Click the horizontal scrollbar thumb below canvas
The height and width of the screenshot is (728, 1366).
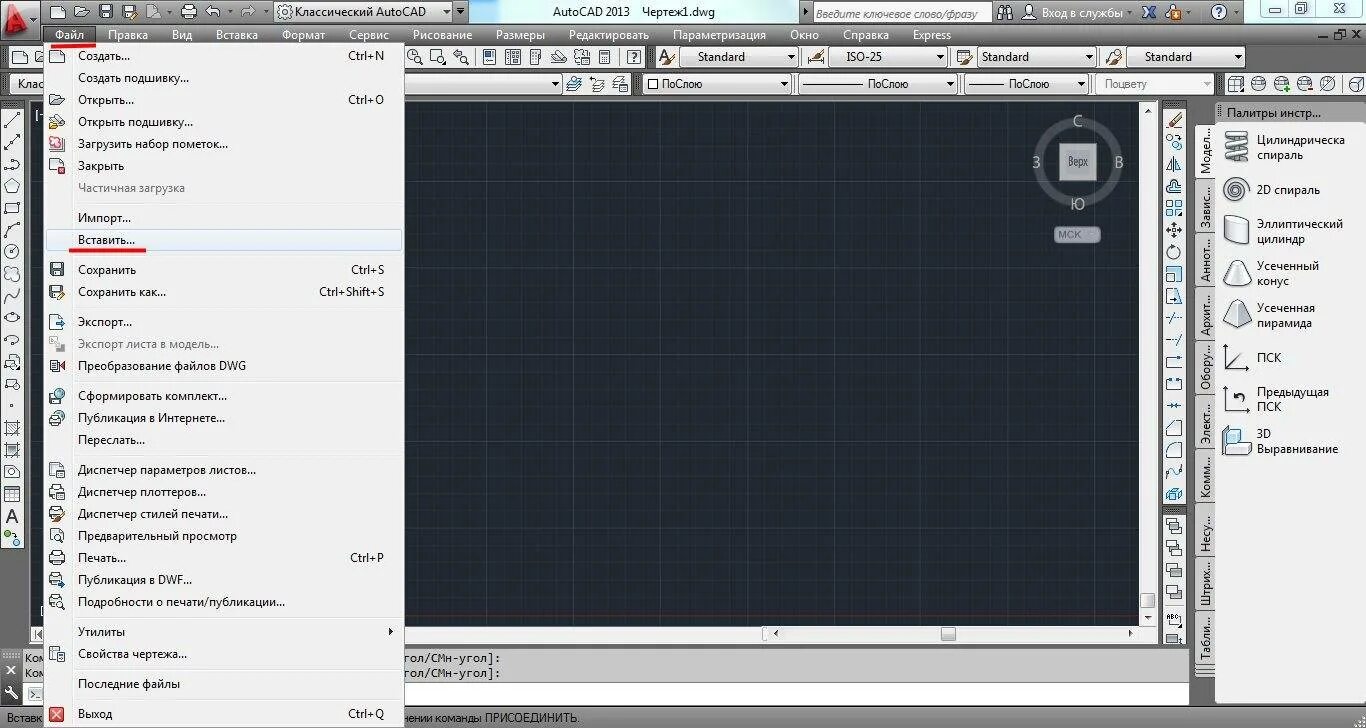948,634
